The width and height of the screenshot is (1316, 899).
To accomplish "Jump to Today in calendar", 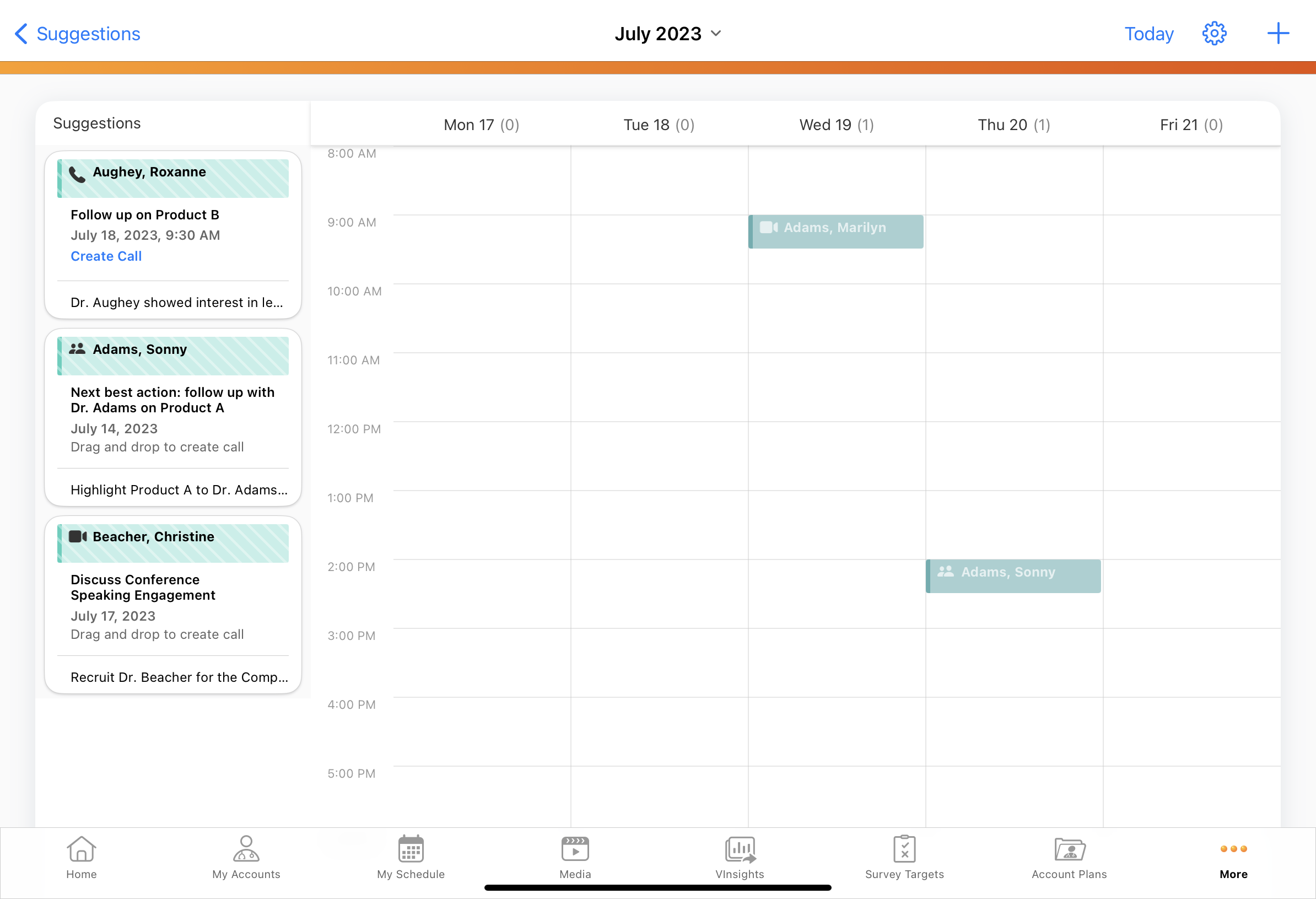I will pos(1148,34).
